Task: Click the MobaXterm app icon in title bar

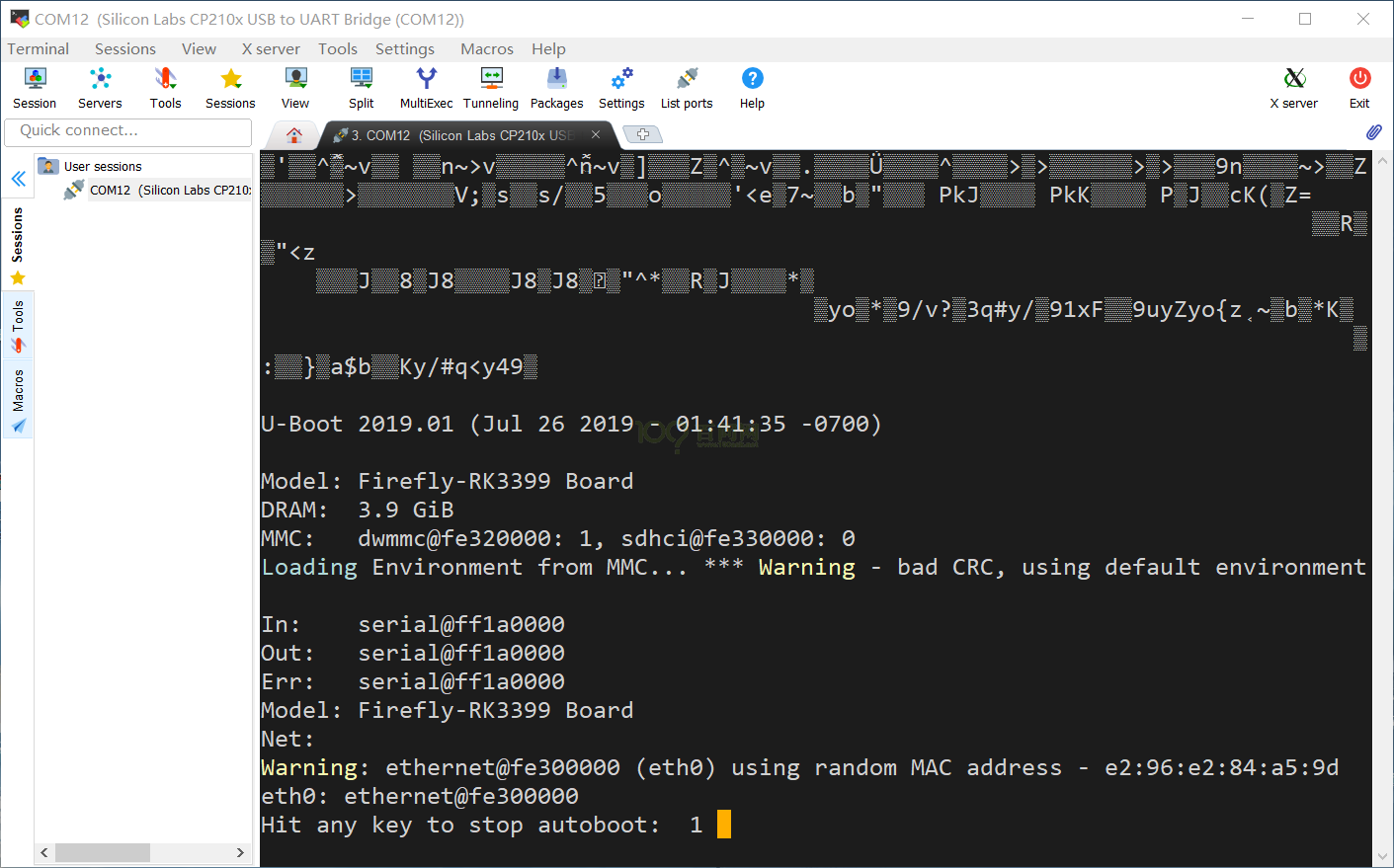Action: pyautogui.click(x=19, y=19)
